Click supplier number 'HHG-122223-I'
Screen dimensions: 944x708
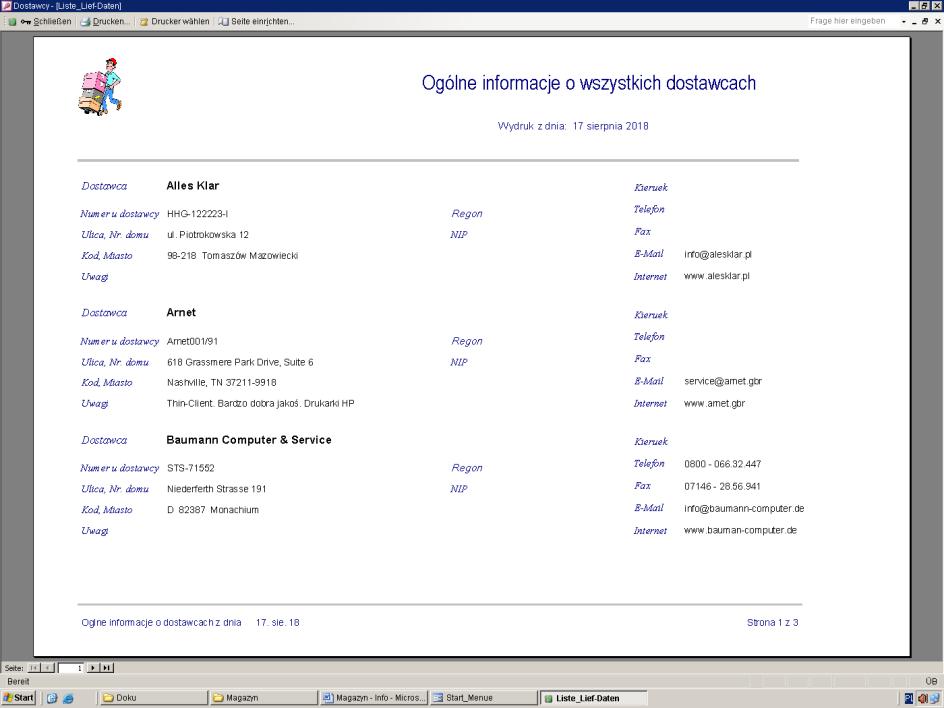click(197, 214)
